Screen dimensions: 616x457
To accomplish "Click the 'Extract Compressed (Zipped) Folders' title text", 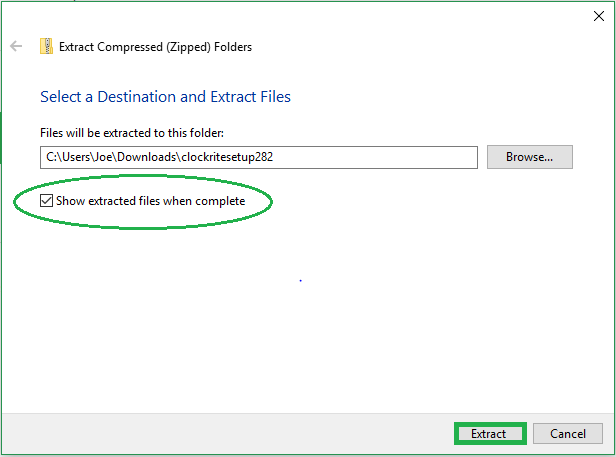I will coord(155,47).
